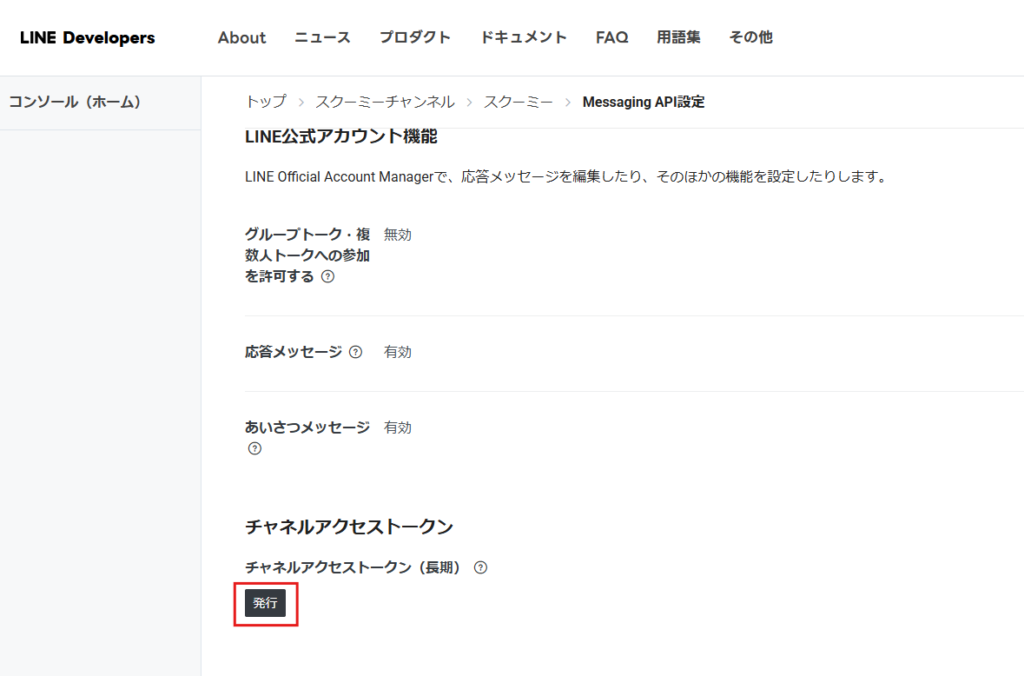Go to スクーミーチャンネル breadcrumb link

385,102
